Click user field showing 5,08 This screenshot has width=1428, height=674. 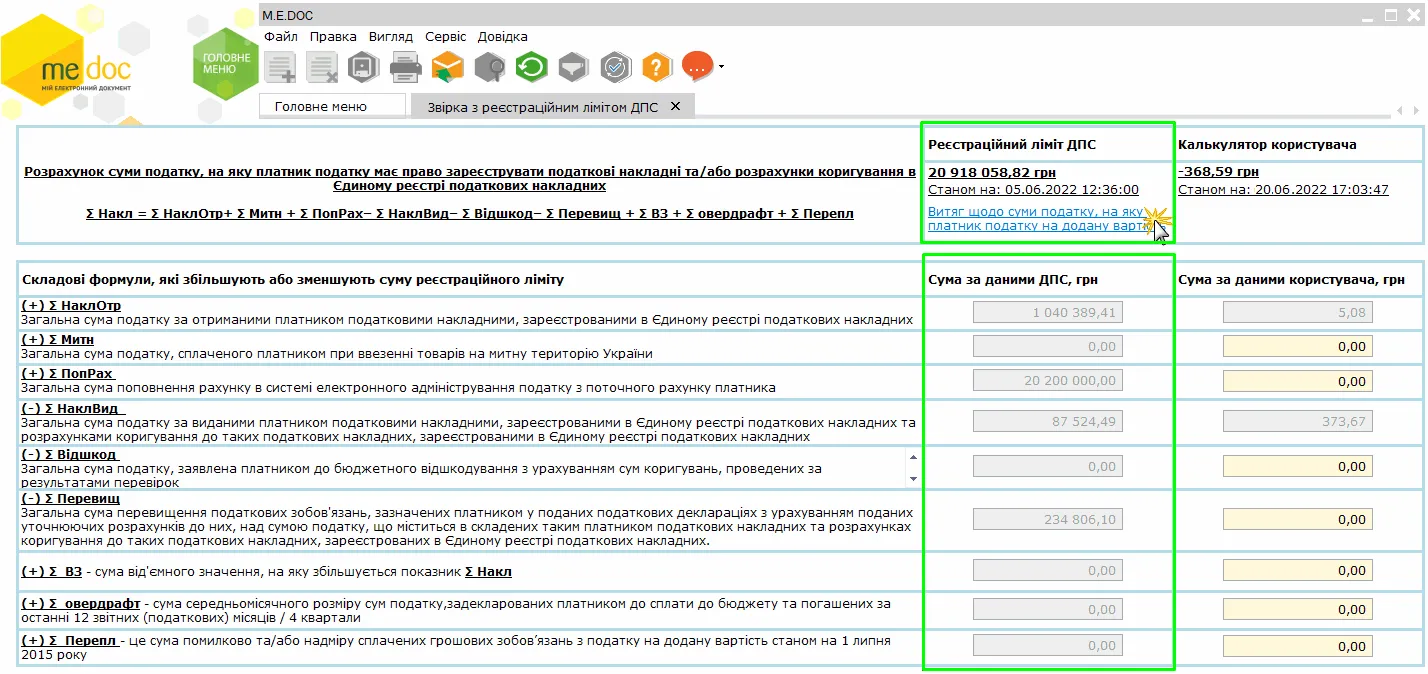(x=1298, y=313)
